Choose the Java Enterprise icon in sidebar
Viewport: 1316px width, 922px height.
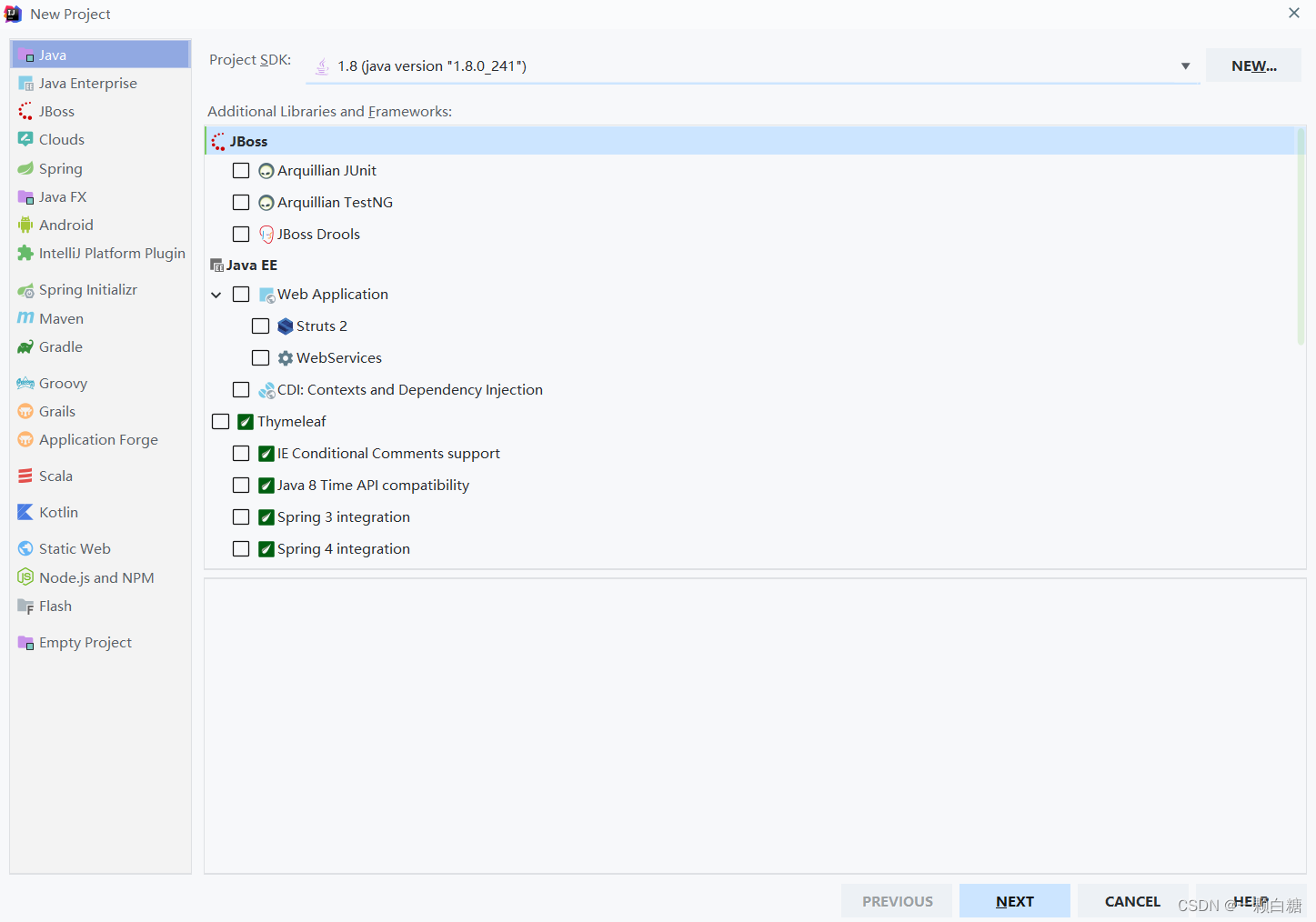point(25,84)
